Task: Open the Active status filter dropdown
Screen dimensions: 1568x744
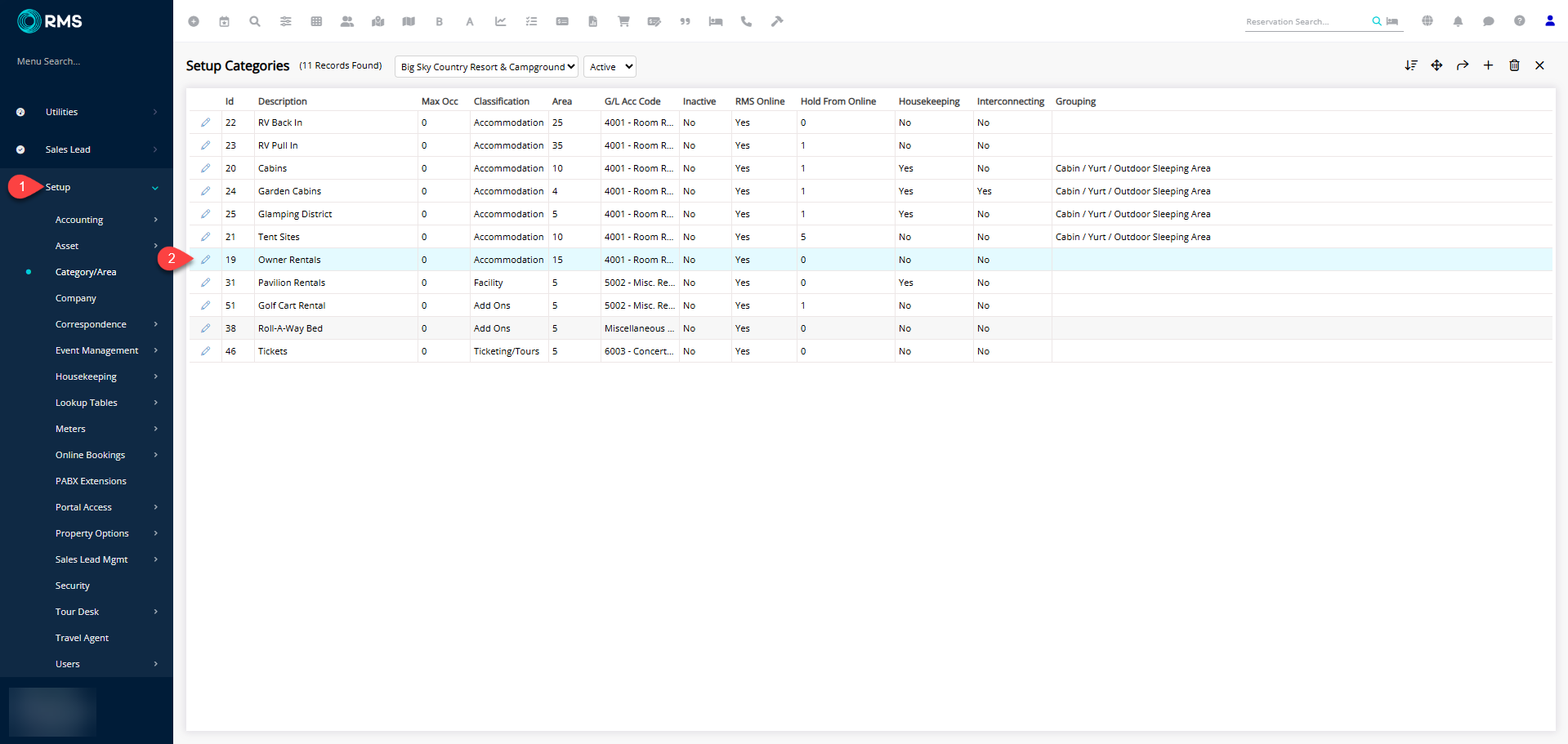Action: [x=610, y=67]
